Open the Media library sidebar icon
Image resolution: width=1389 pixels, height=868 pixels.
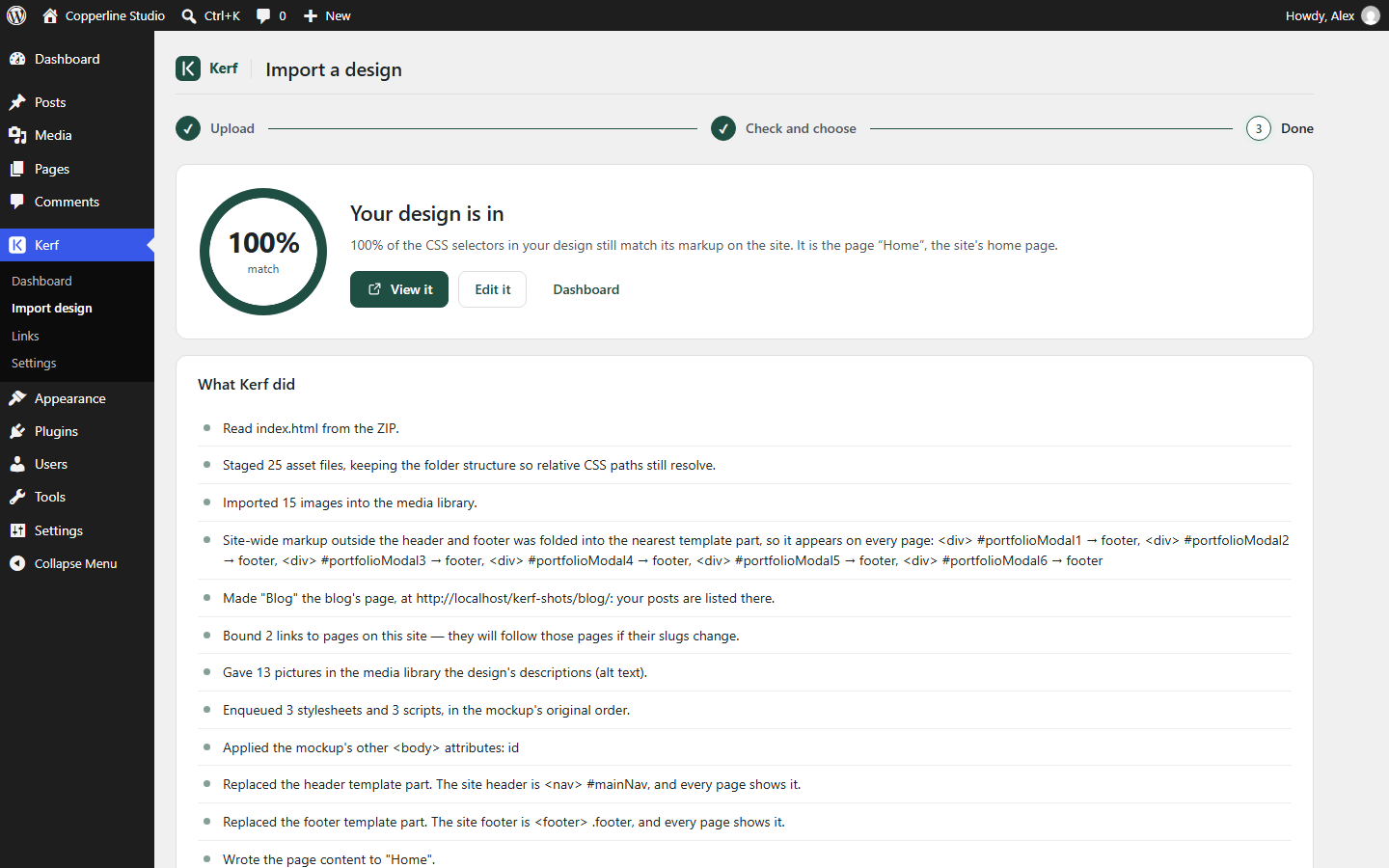coord(17,135)
